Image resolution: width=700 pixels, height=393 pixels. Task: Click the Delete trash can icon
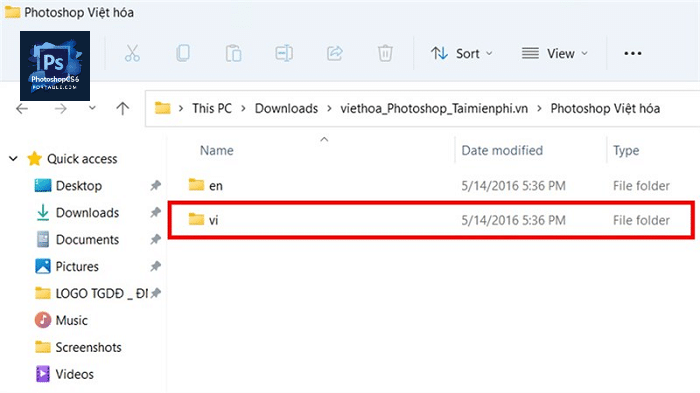385,53
